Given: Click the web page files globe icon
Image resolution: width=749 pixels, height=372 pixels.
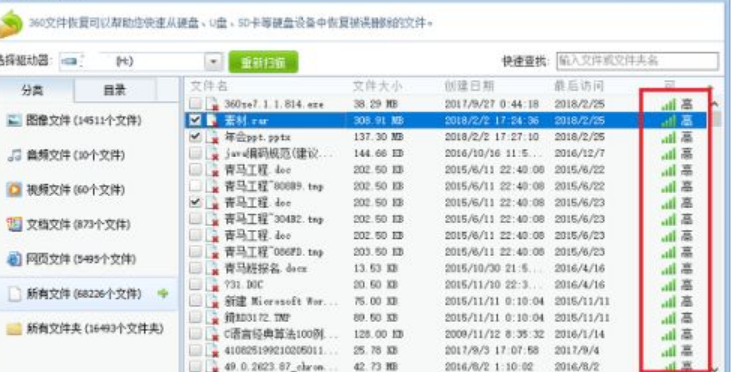Looking at the screenshot, I should (x=14, y=259).
